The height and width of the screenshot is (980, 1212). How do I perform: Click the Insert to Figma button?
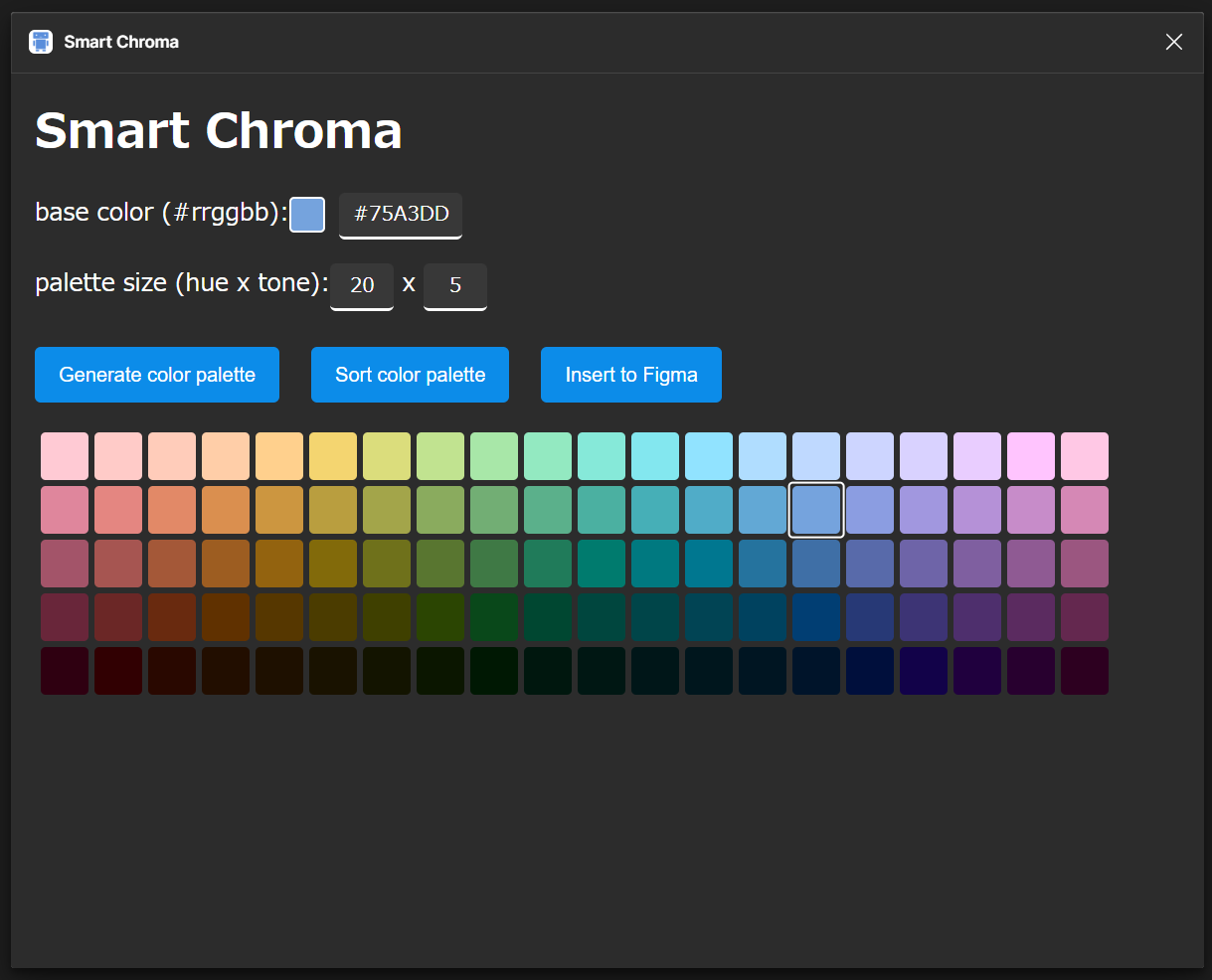tap(630, 375)
